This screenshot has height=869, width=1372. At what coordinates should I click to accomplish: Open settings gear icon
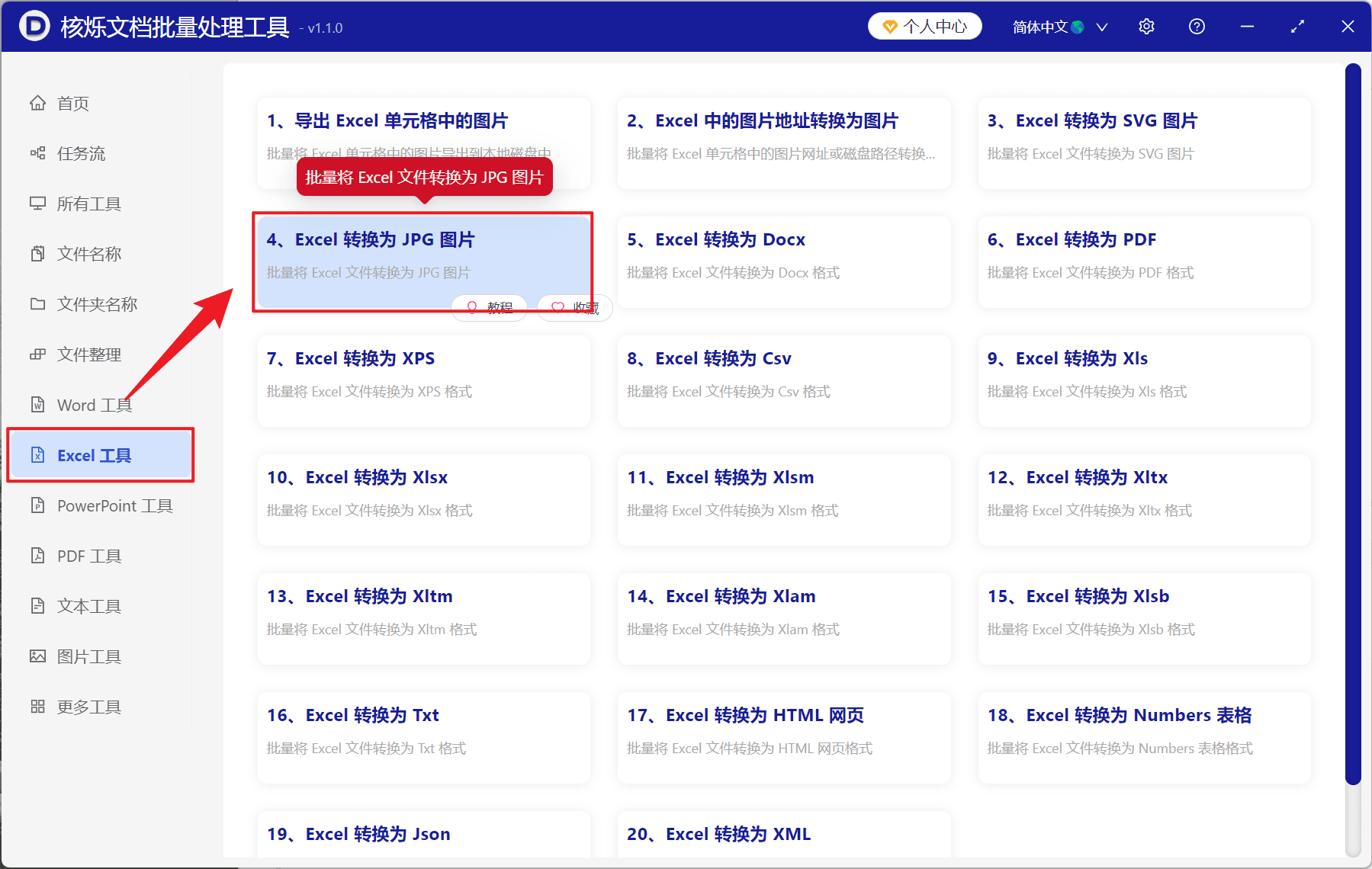tap(1146, 27)
